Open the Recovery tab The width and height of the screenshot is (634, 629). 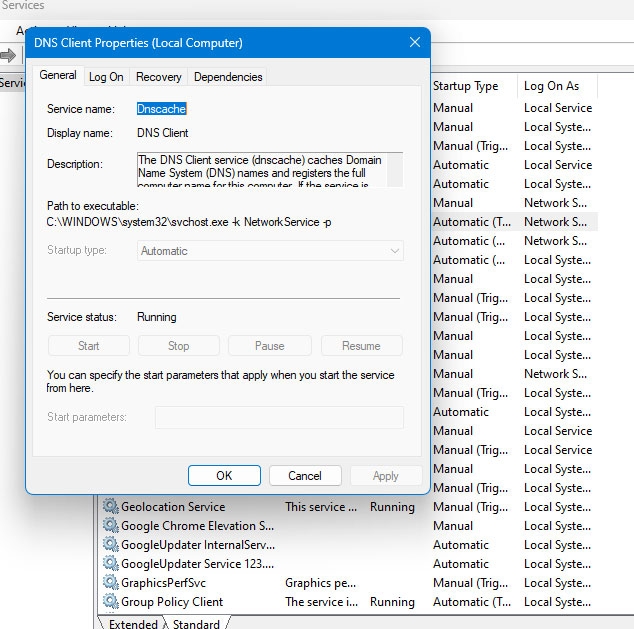[158, 77]
